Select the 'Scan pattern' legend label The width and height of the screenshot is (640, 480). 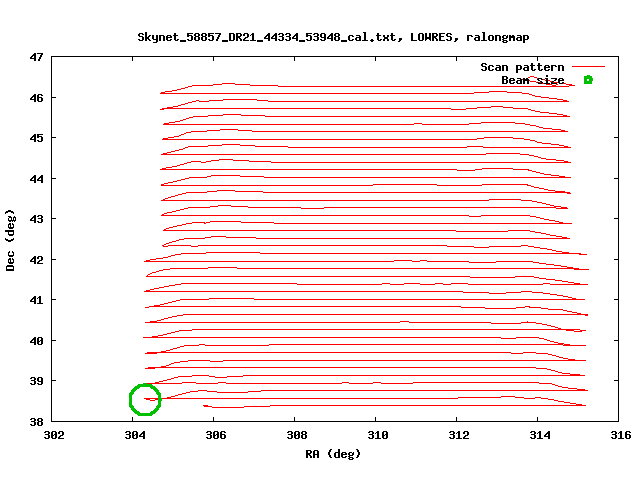pyautogui.click(x=522, y=67)
